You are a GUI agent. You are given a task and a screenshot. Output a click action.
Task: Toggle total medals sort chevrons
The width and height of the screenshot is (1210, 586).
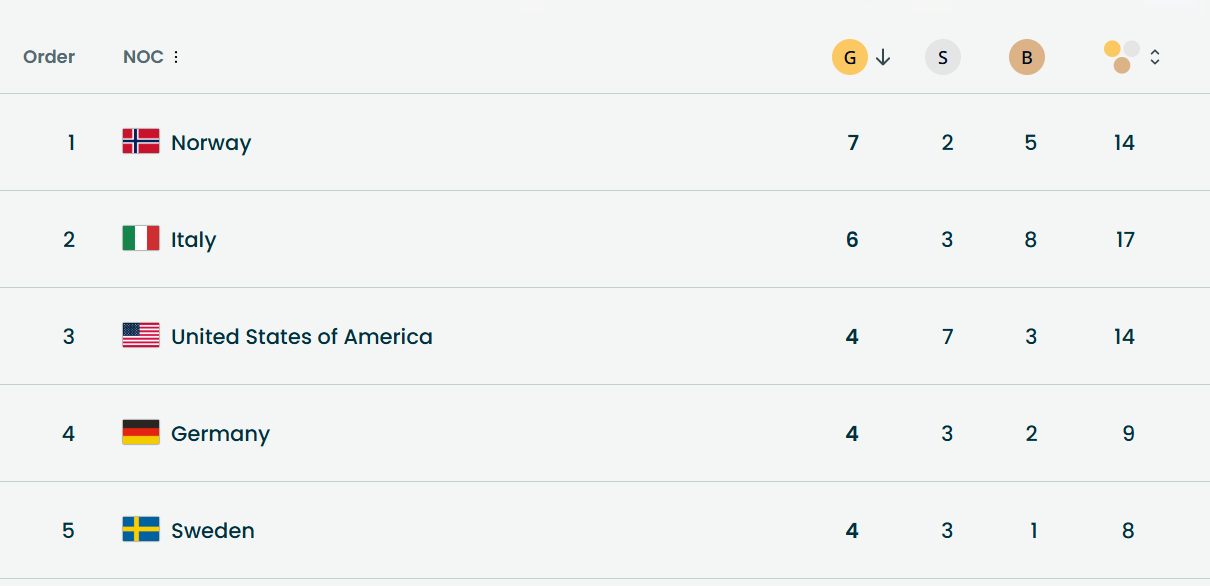[x=1155, y=57]
